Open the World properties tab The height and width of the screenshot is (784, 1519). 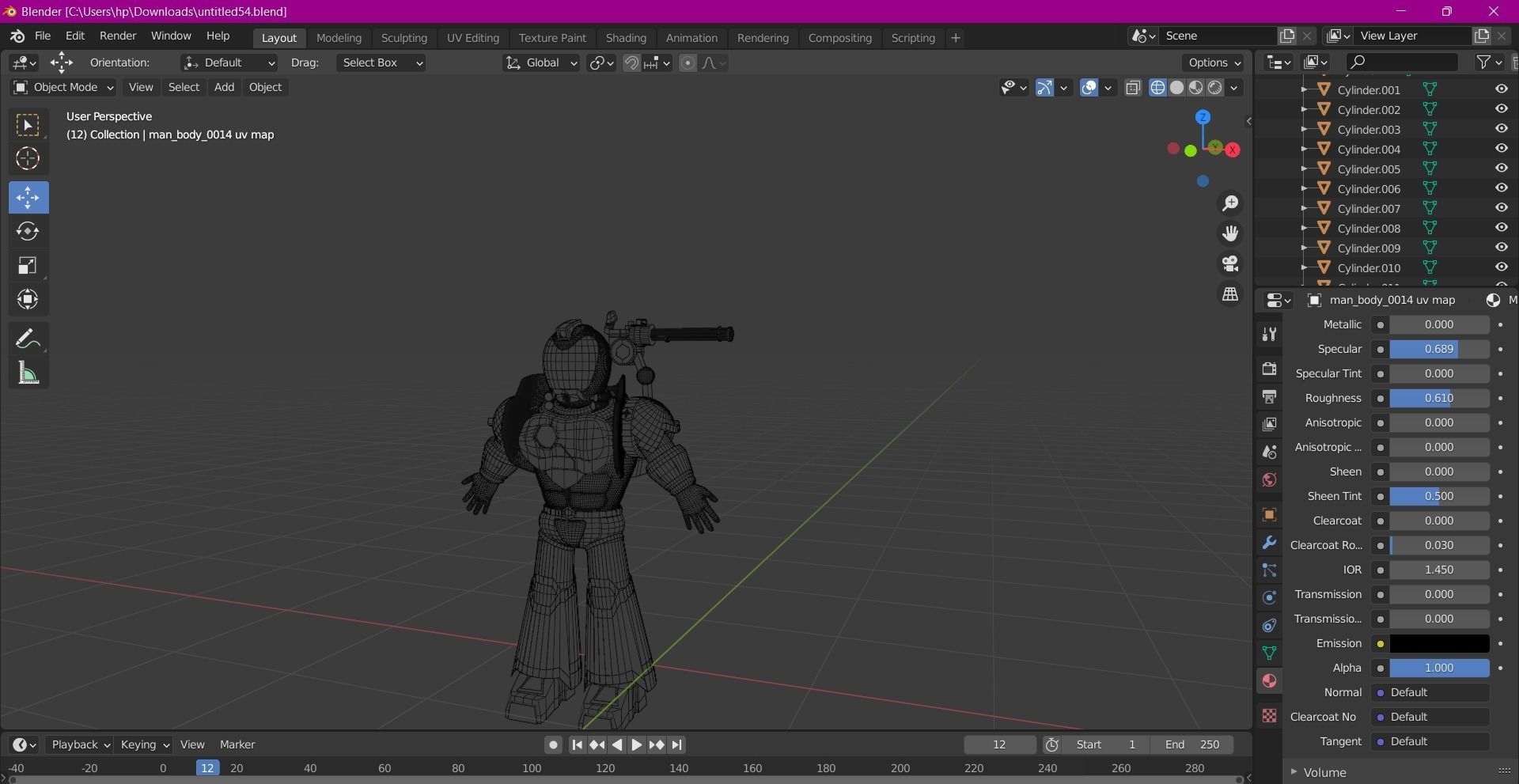pos(1269,479)
